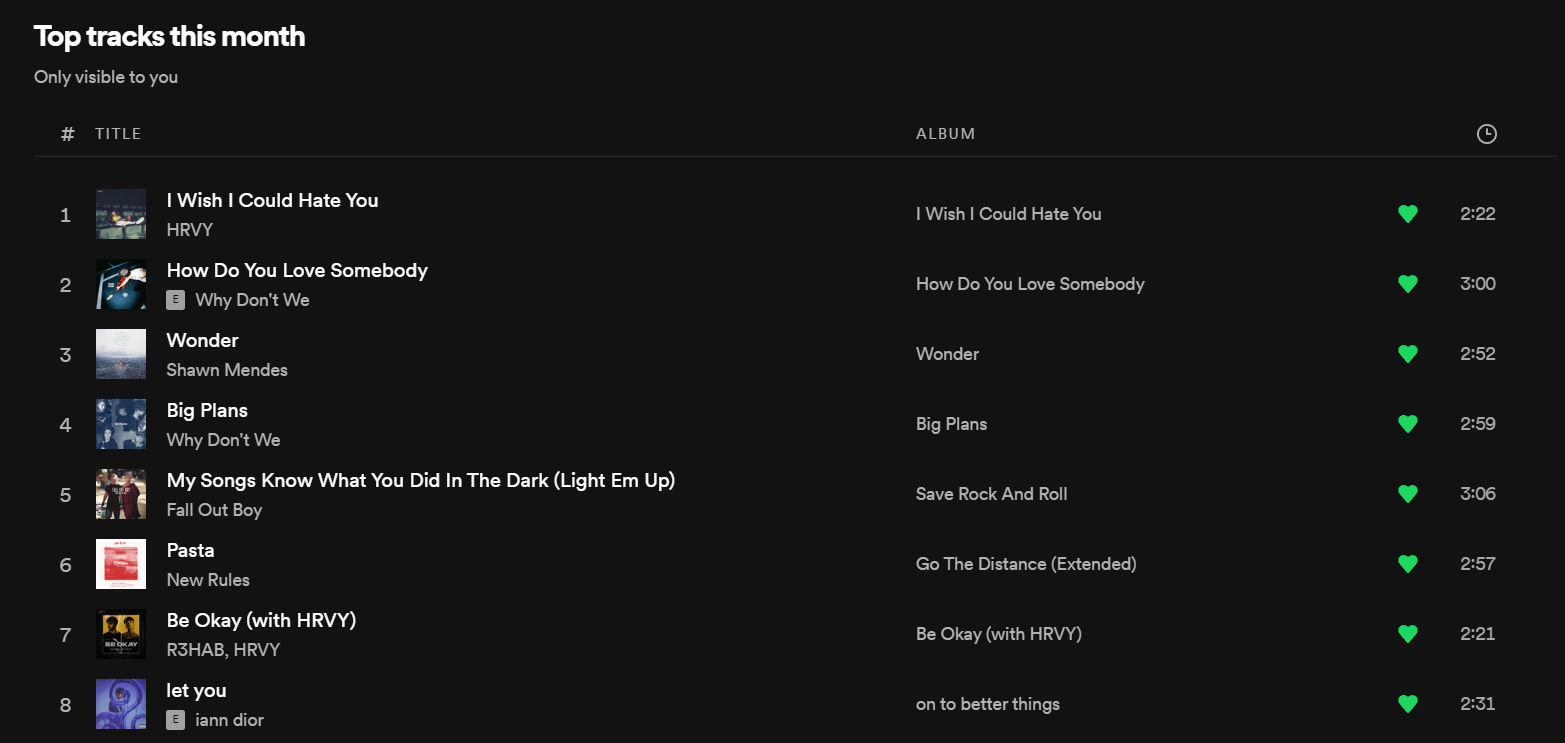Open HRVY artist page from track one
The image size is (1565, 743).
(190, 230)
